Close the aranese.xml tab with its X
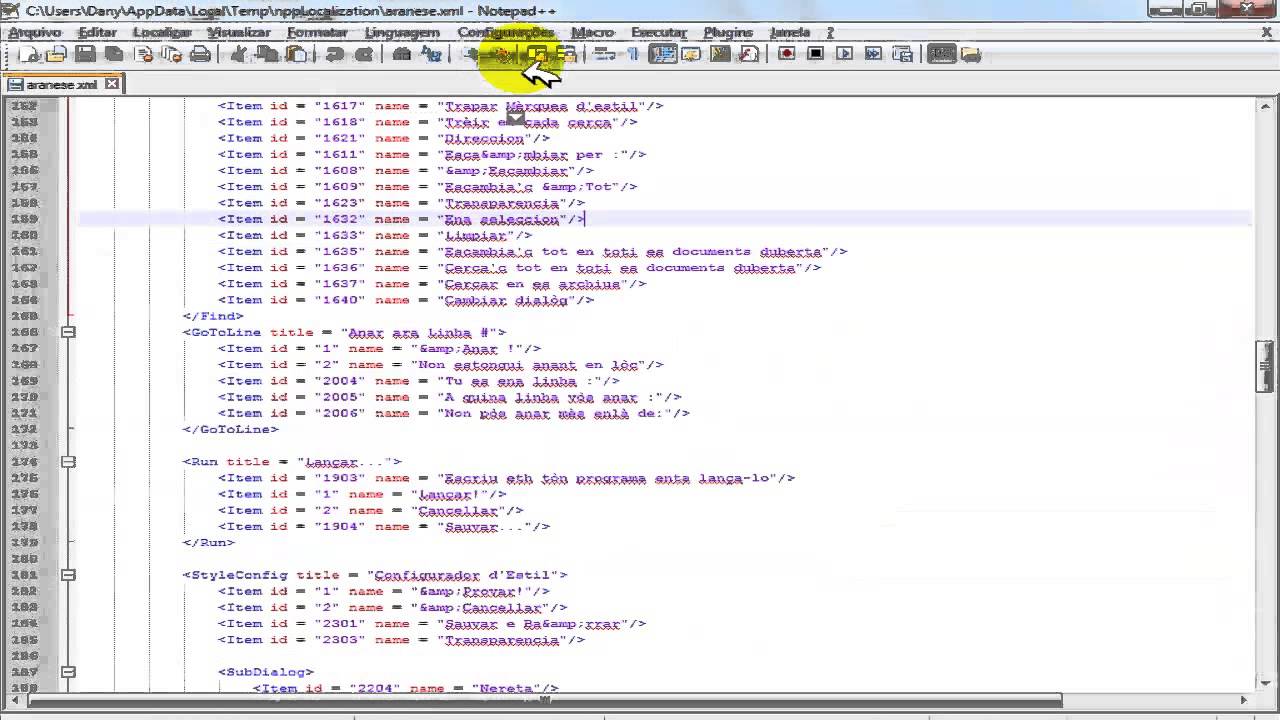The image size is (1280, 720). (112, 84)
